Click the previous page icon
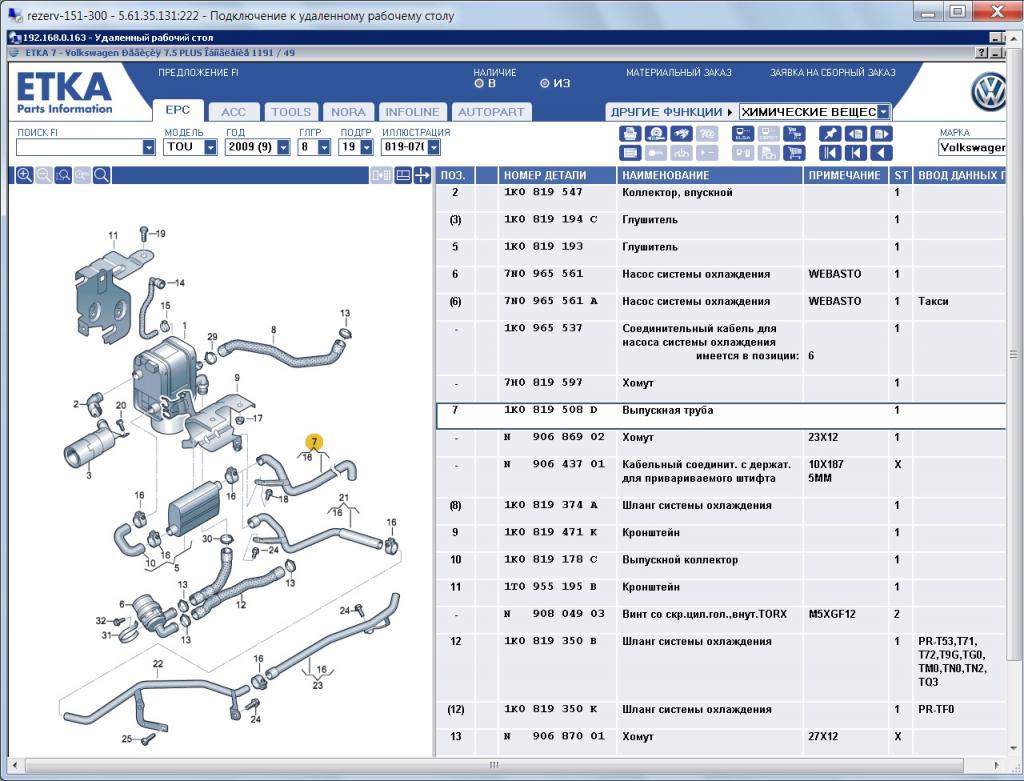This screenshot has width=1024, height=781. tap(856, 134)
